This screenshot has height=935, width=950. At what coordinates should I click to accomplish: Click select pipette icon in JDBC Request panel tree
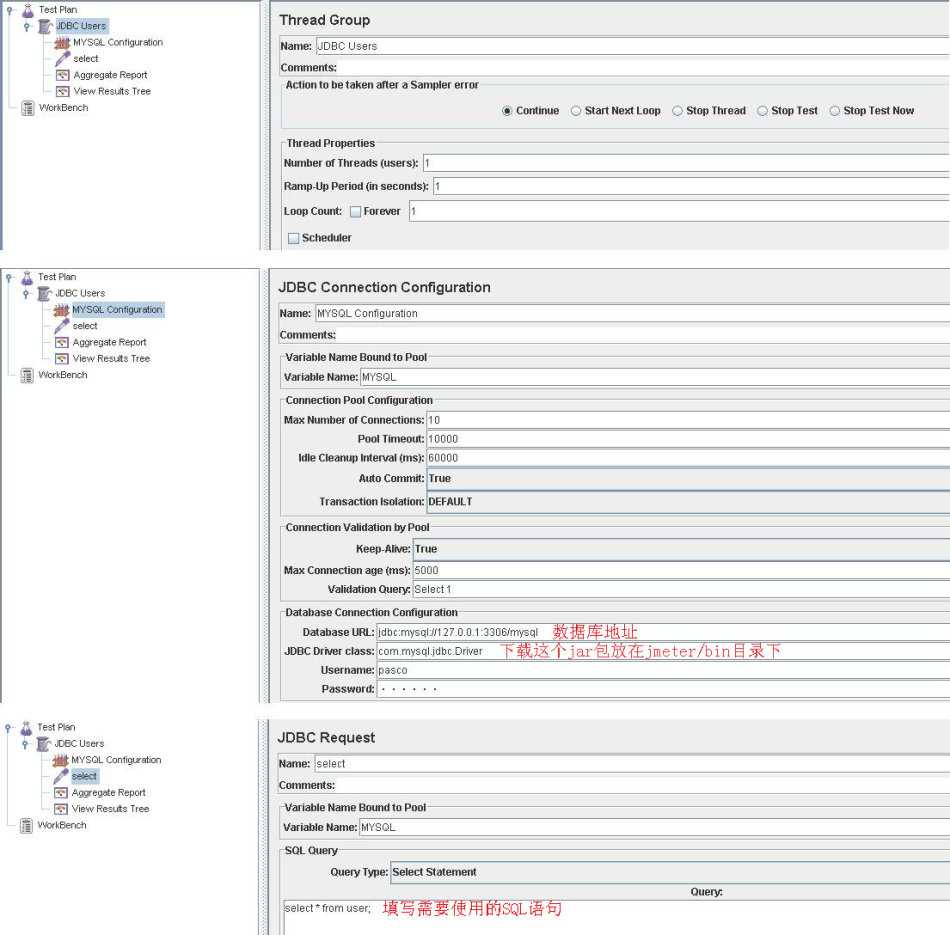(x=61, y=776)
